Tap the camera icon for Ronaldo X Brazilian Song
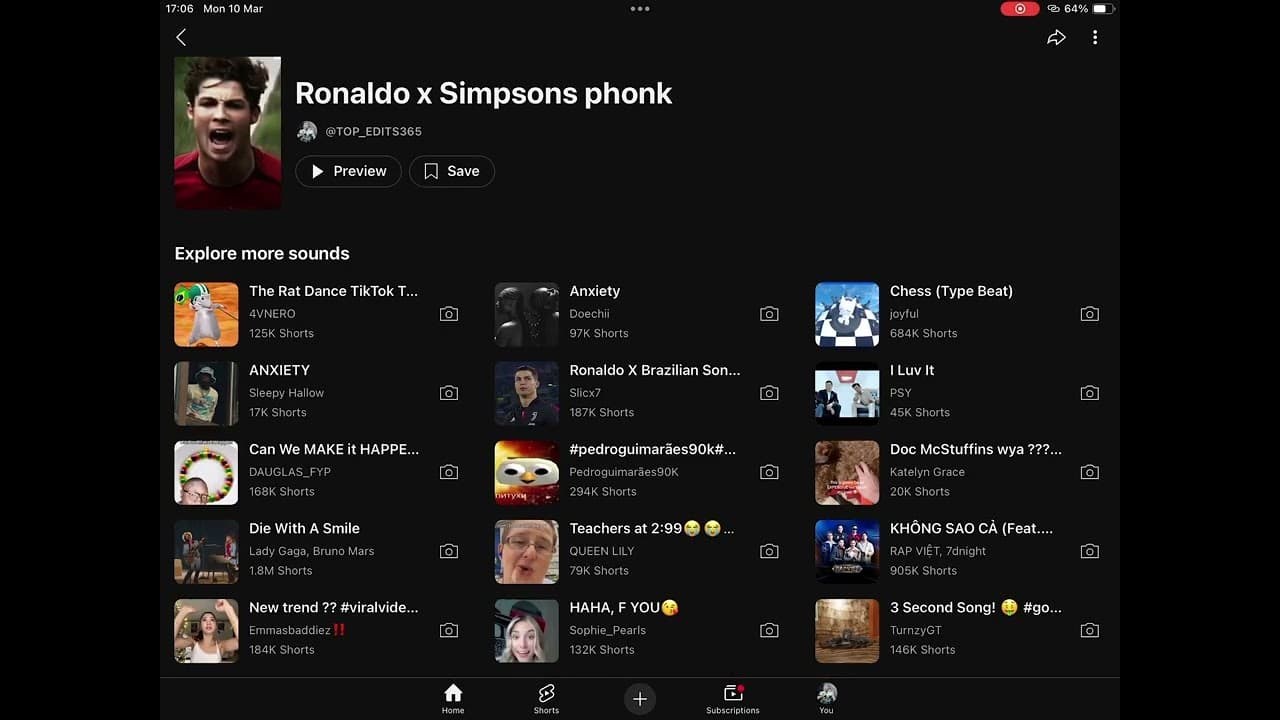Screen dimensions: 1280x720 click(x=769, y=393)
